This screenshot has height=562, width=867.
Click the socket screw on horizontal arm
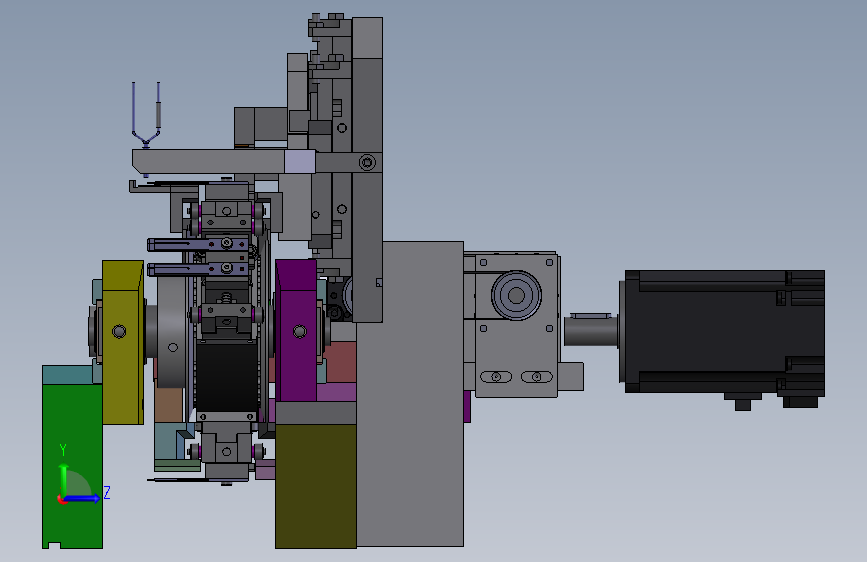[367, 163]
